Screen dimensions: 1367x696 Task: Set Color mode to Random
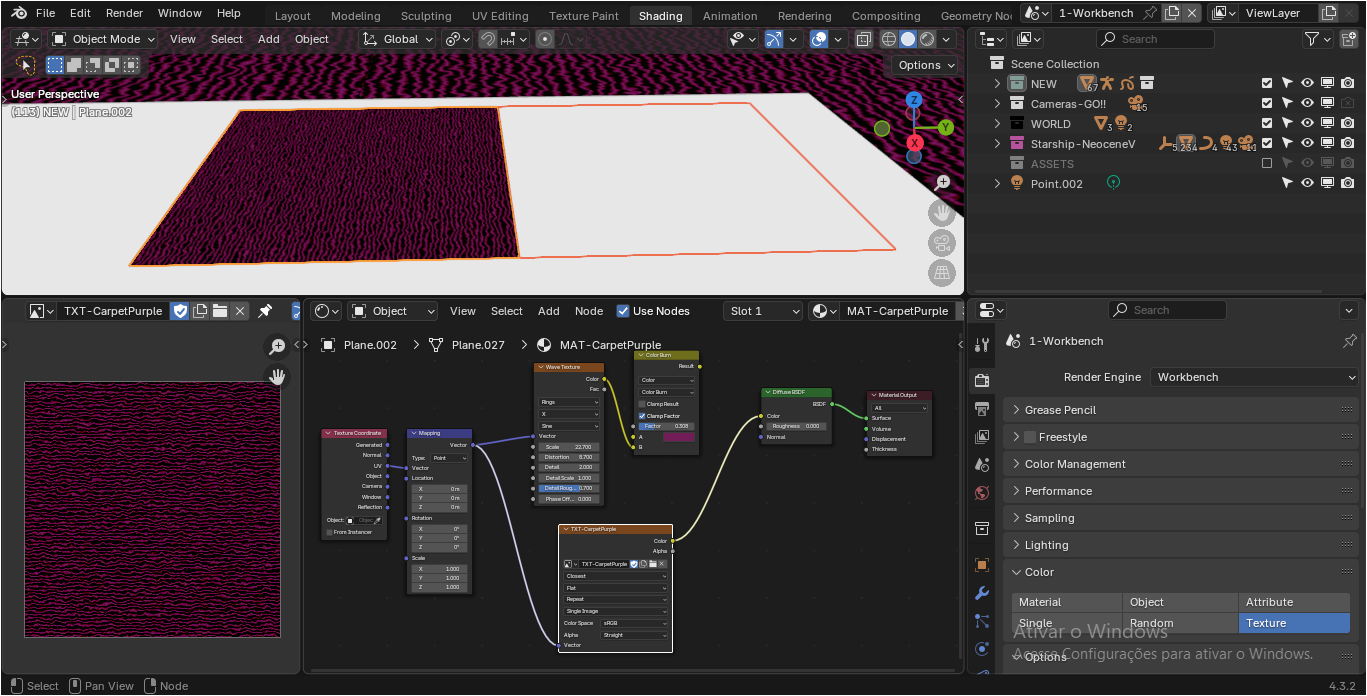pos(1181,623)
